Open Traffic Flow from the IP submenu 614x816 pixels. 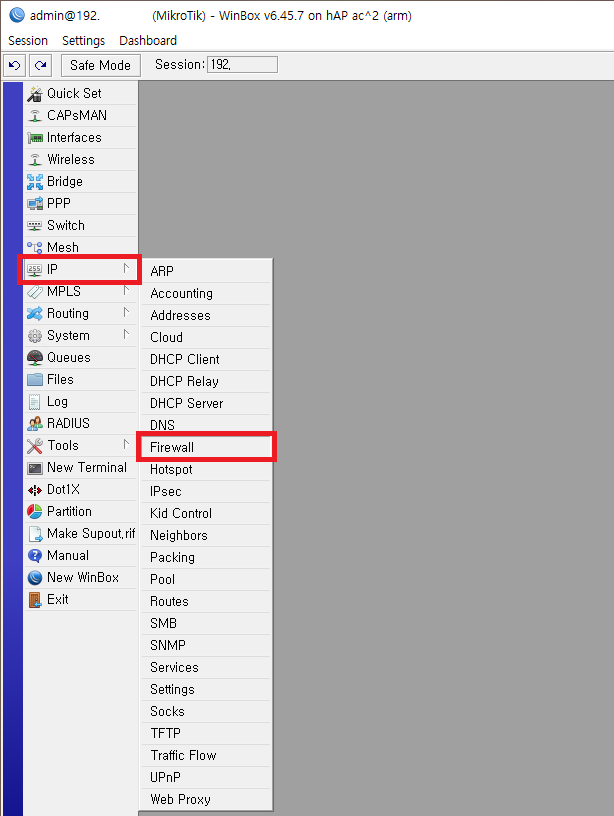[206, 755]
